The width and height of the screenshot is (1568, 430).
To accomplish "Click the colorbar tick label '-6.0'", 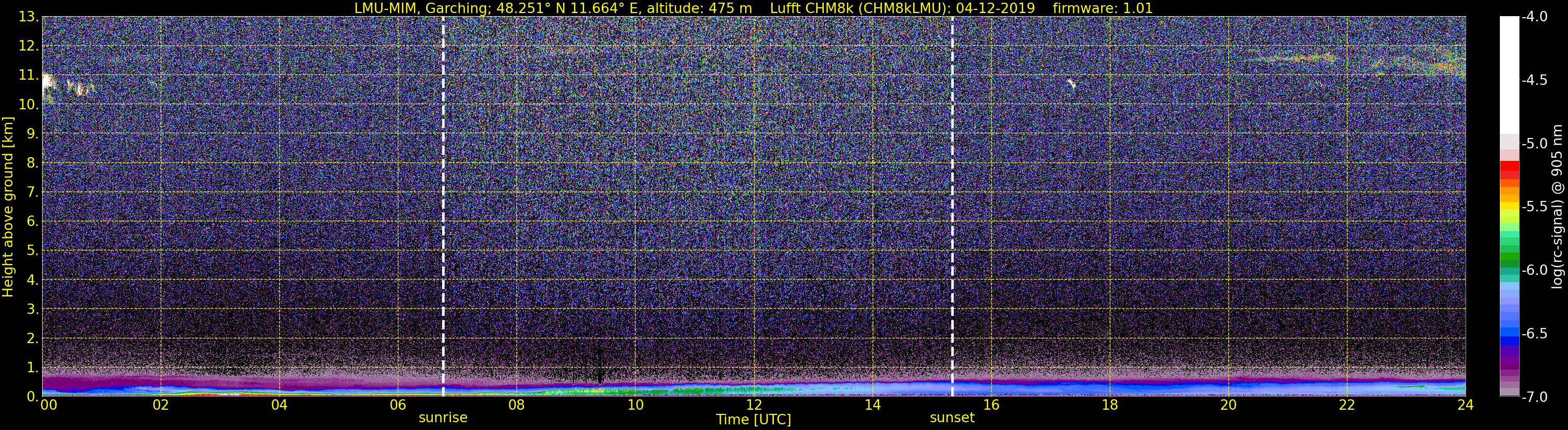I will tap(1535, 270).
